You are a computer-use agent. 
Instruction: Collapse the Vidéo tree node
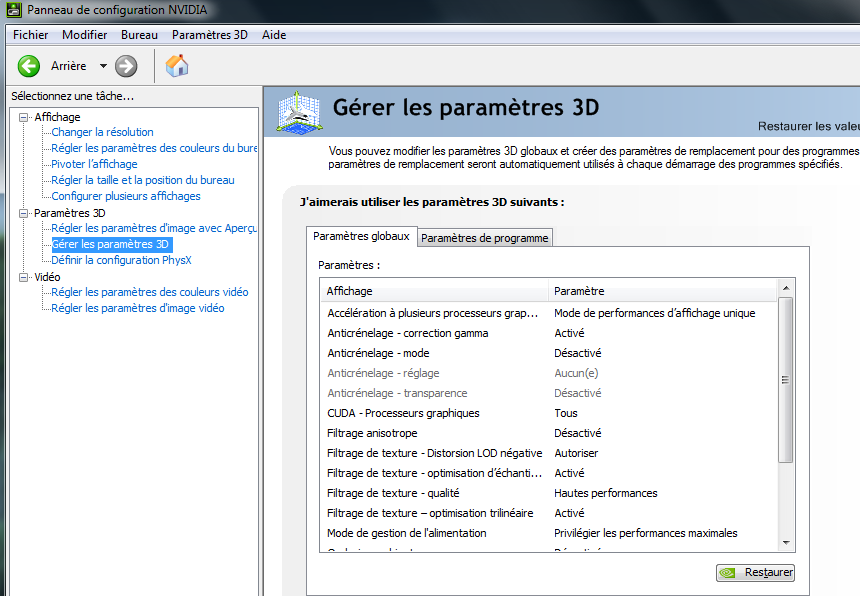click(24, 277)
